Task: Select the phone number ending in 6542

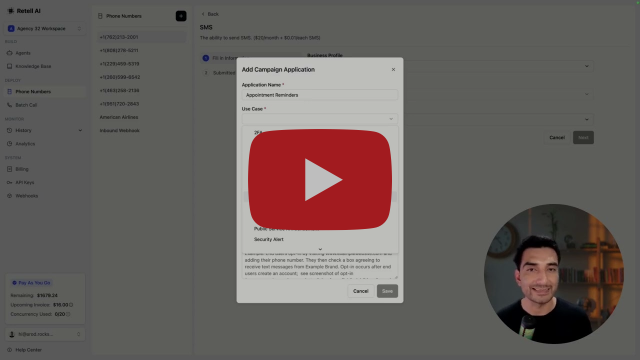Action: point(141,77)
